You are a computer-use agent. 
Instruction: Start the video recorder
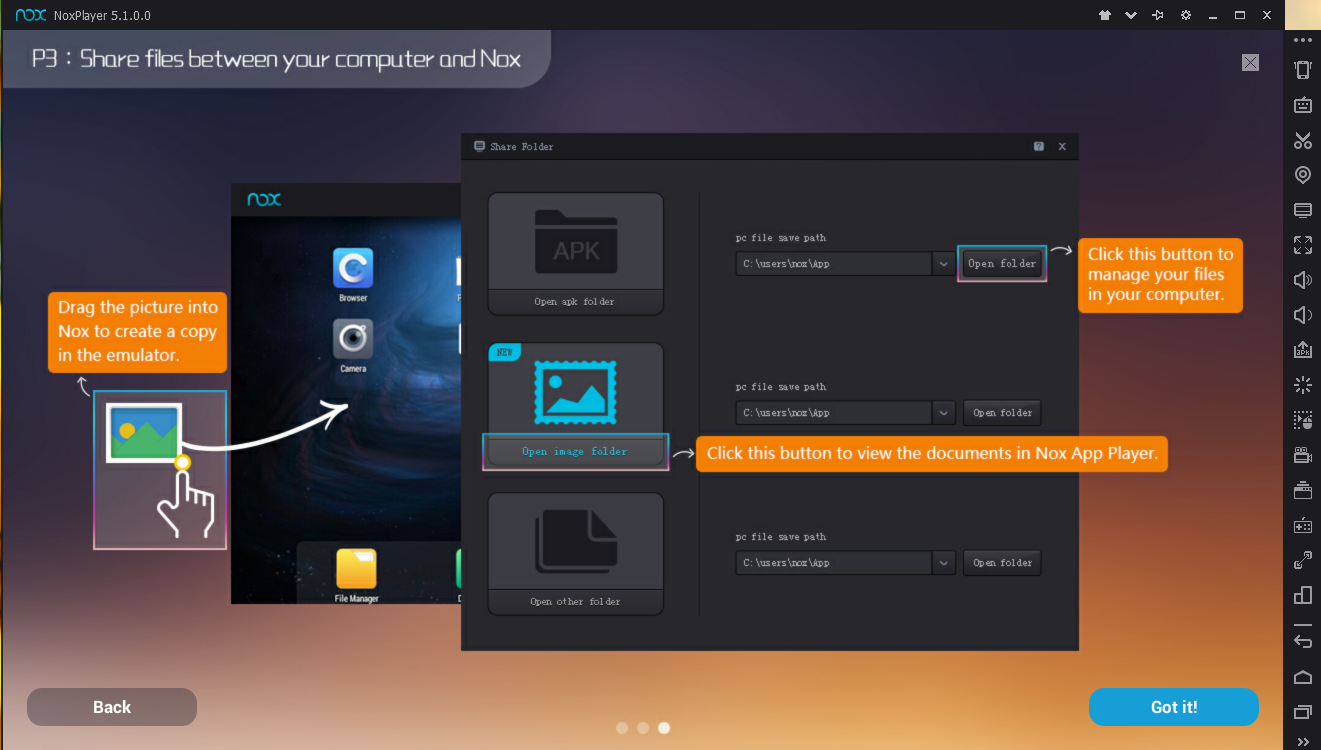(1303, 455)
